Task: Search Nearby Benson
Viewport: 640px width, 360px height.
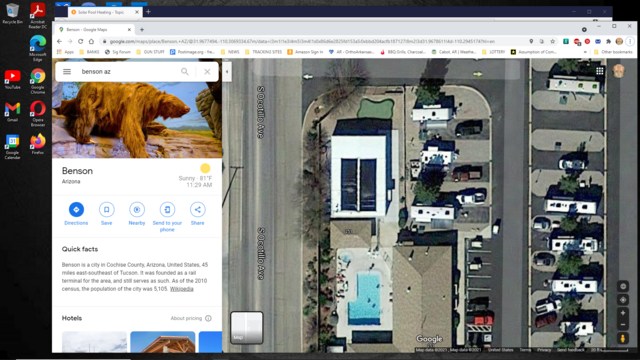Action: [x=137, y=214]
